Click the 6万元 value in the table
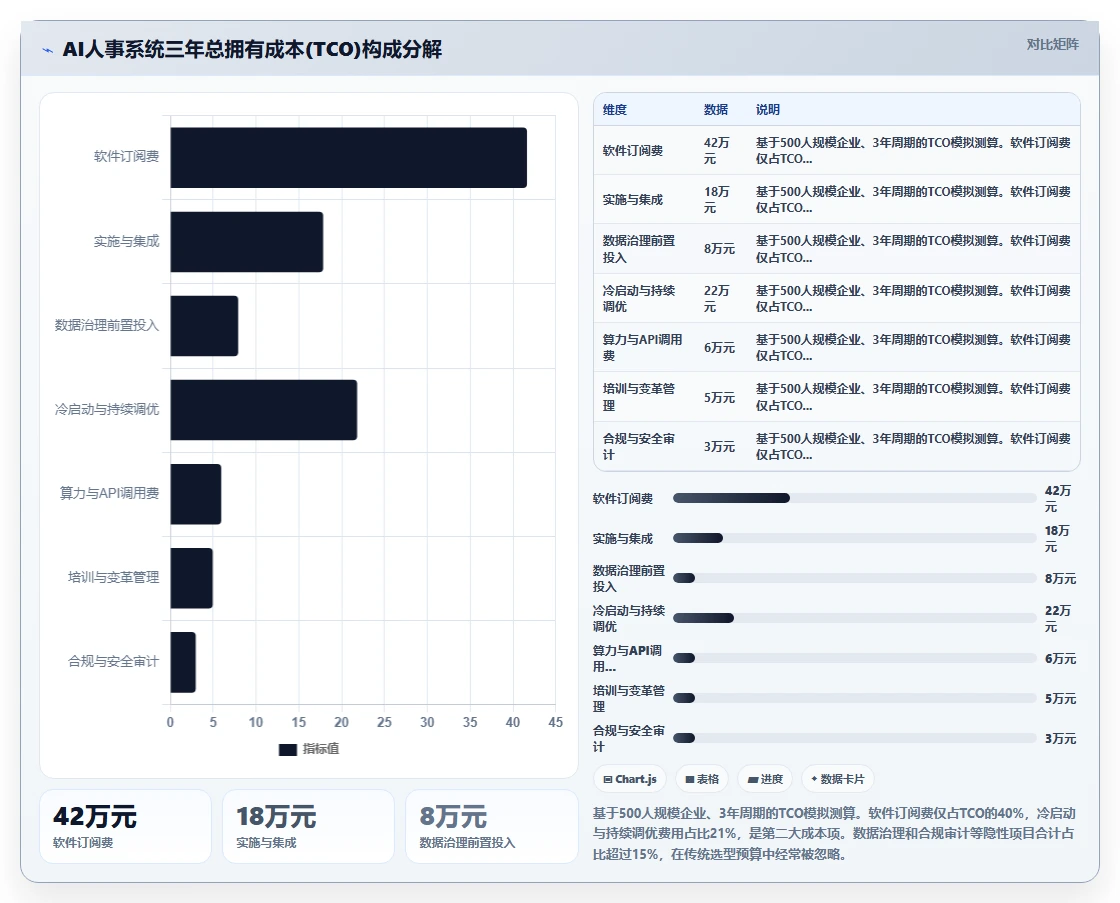1120x903 pixels. point(719,348)
